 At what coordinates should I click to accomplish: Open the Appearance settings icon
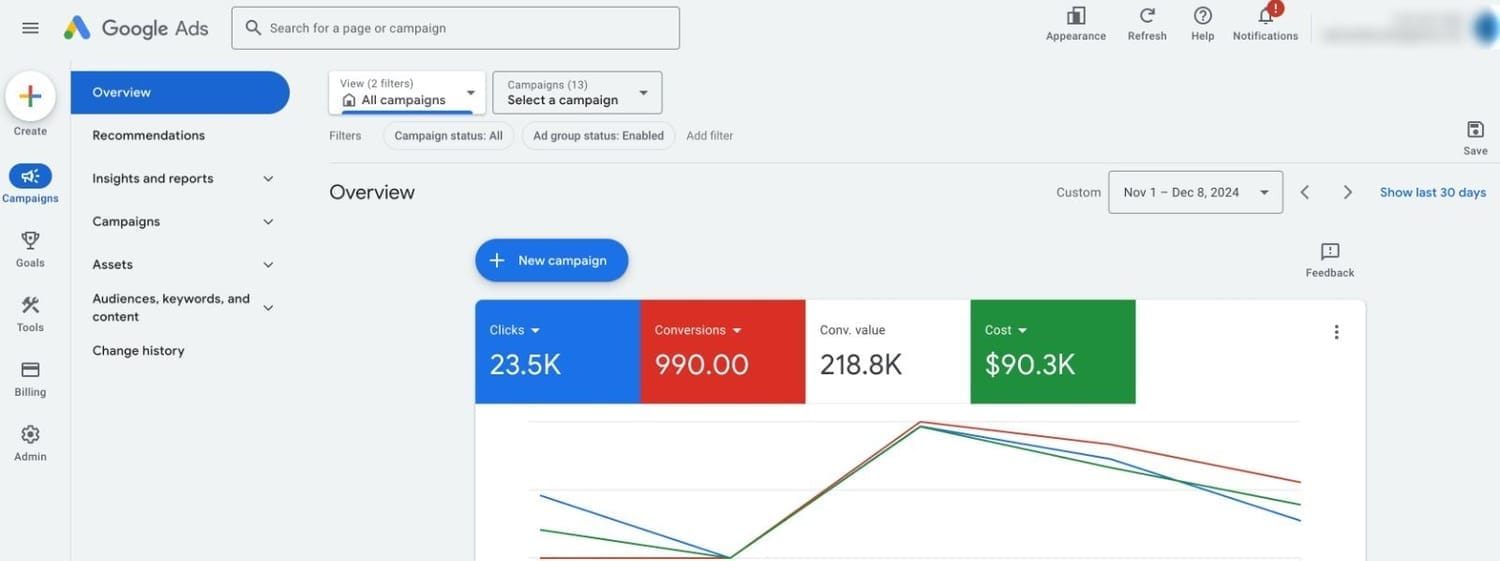tap(1076, 24)
